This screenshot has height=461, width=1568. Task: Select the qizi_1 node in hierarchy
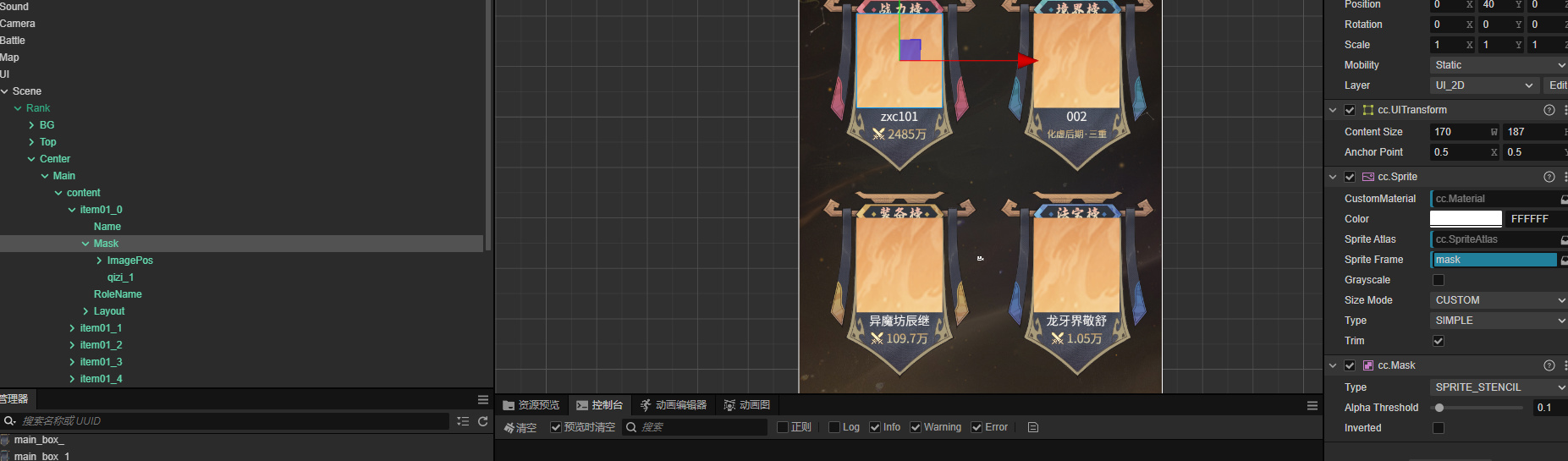(120, 277)
